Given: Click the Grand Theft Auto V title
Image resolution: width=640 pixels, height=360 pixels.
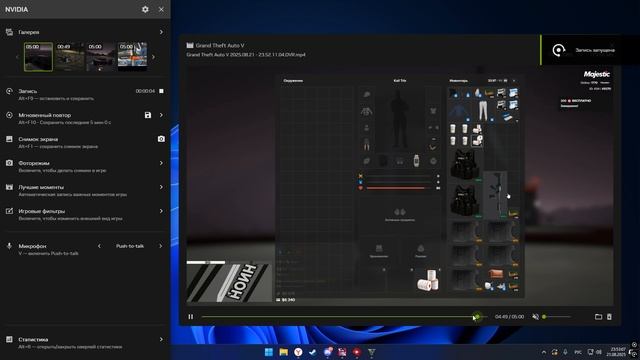Looking at the screenshot, I should tap(220, 45).
